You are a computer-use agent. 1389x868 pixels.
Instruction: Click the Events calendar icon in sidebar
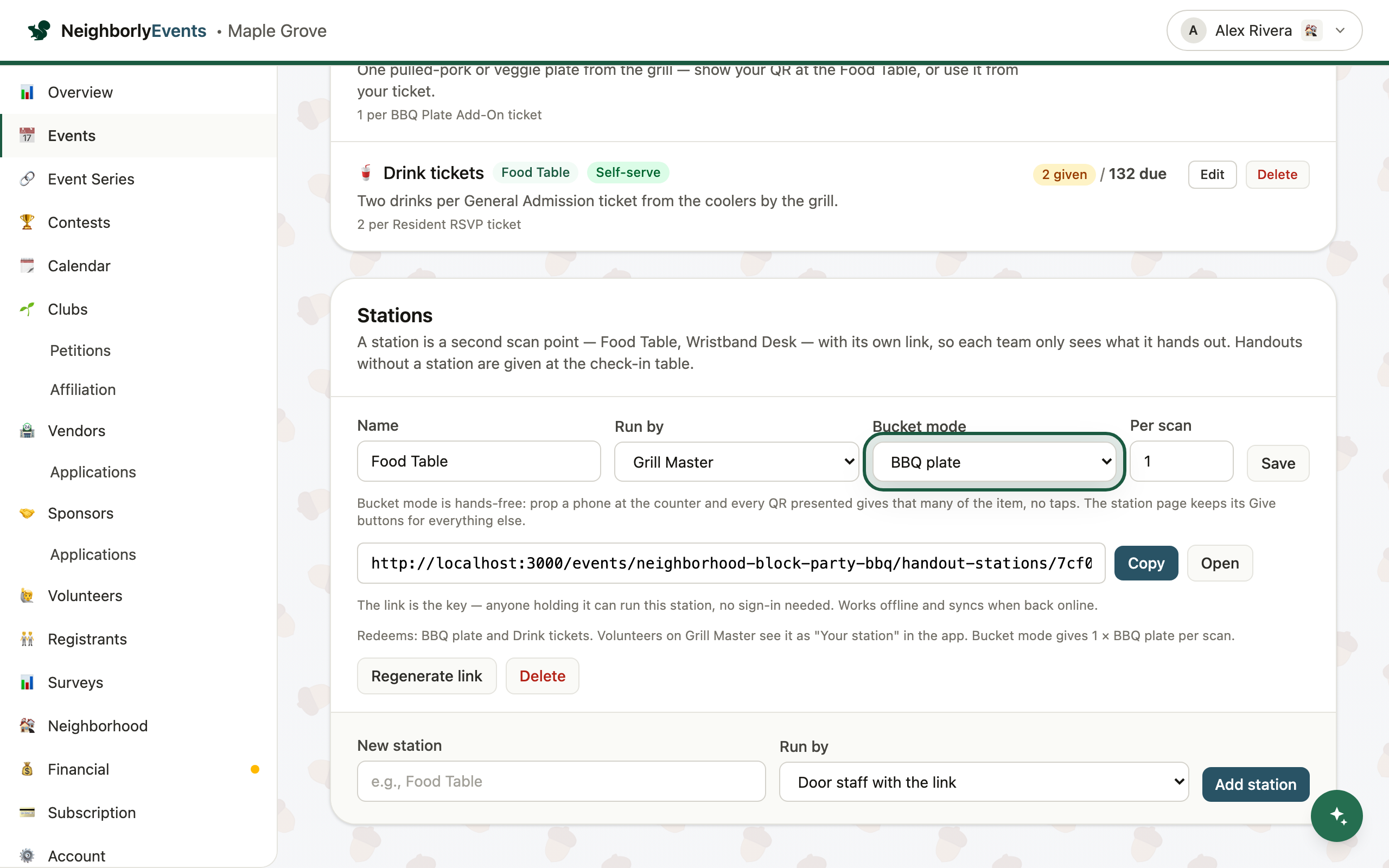click(x=27, y=136)
